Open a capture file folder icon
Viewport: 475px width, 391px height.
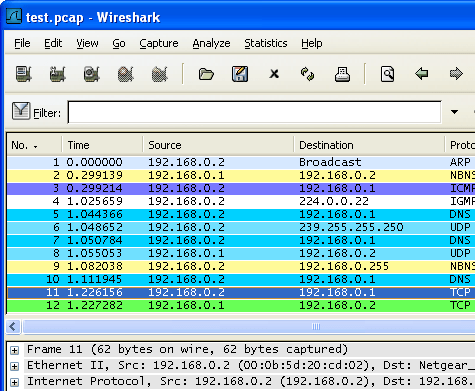(206, 74)
